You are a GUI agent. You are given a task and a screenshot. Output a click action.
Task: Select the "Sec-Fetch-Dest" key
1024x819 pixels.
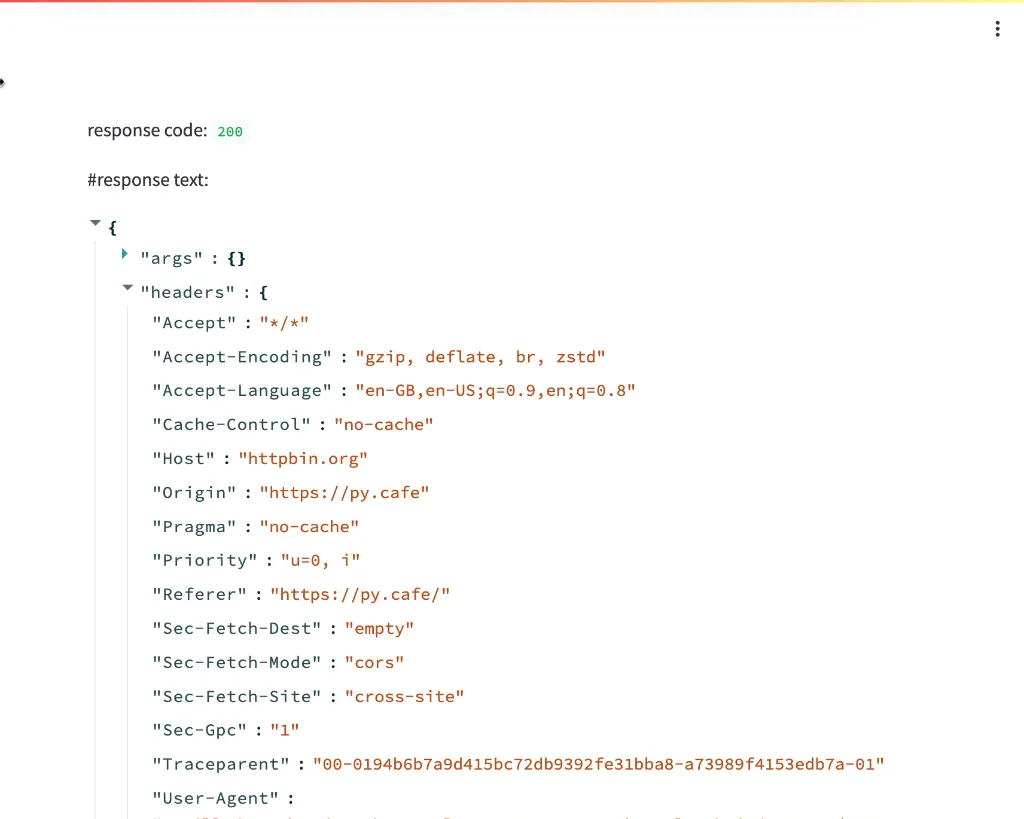pyautogui.click(x=237, y=629)
